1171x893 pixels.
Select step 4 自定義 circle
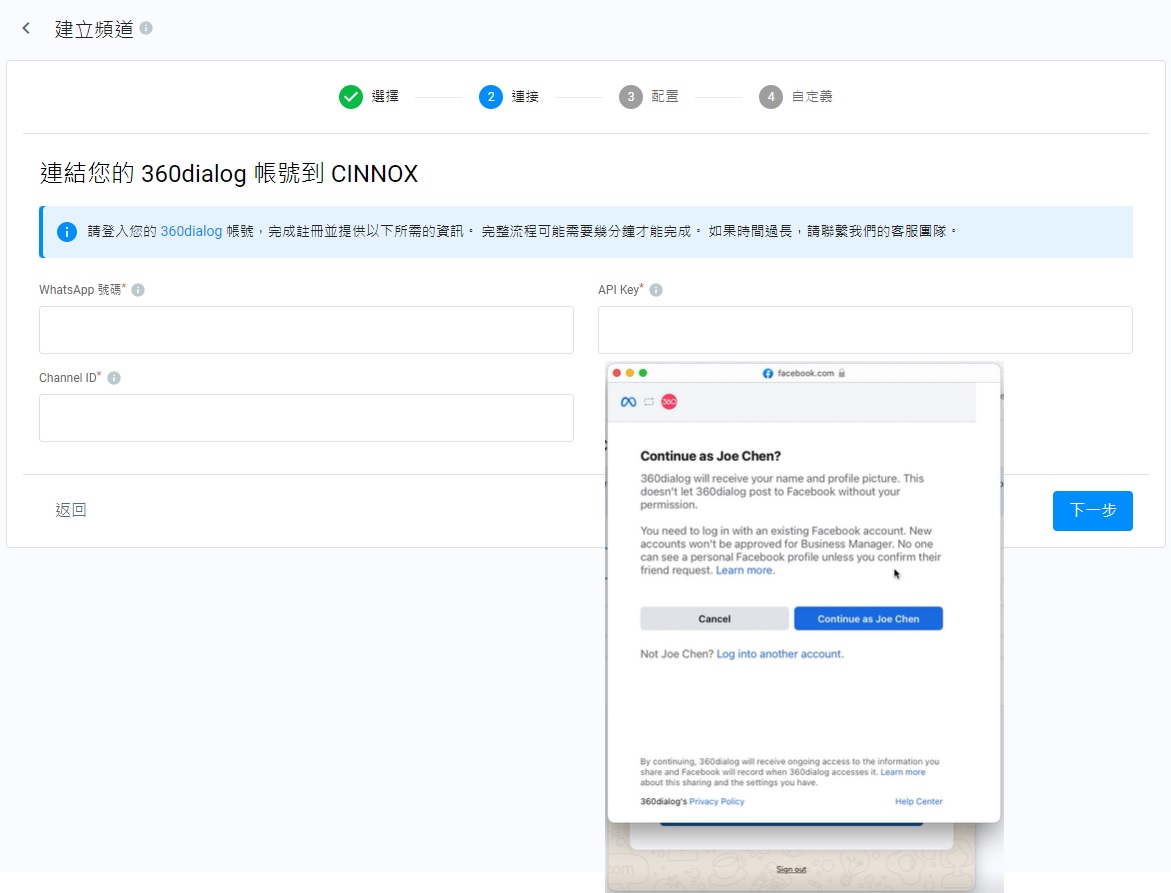[771, 97]
